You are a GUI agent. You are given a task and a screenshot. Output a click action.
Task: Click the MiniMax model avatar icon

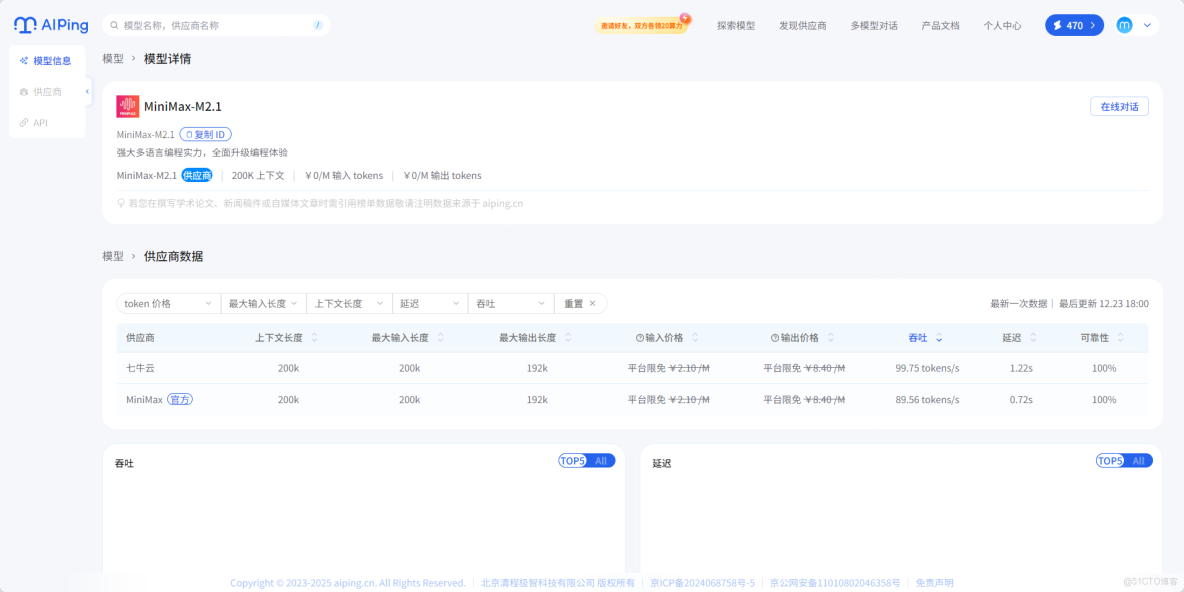(128, 106)
